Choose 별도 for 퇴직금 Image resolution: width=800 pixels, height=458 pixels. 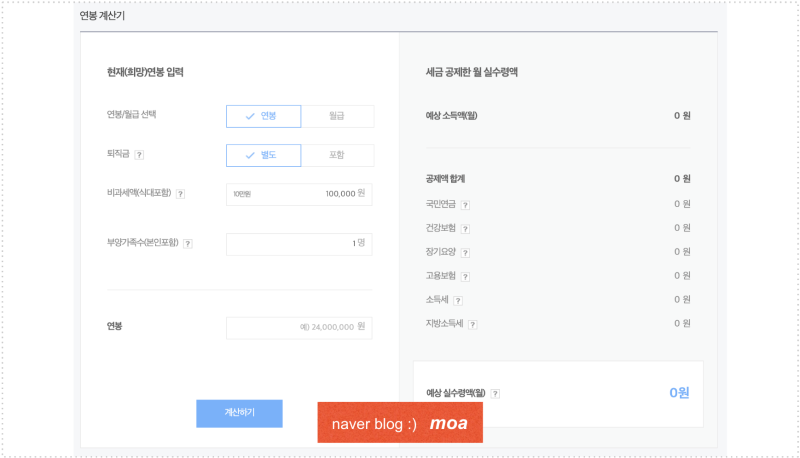(x=264, y=155)
